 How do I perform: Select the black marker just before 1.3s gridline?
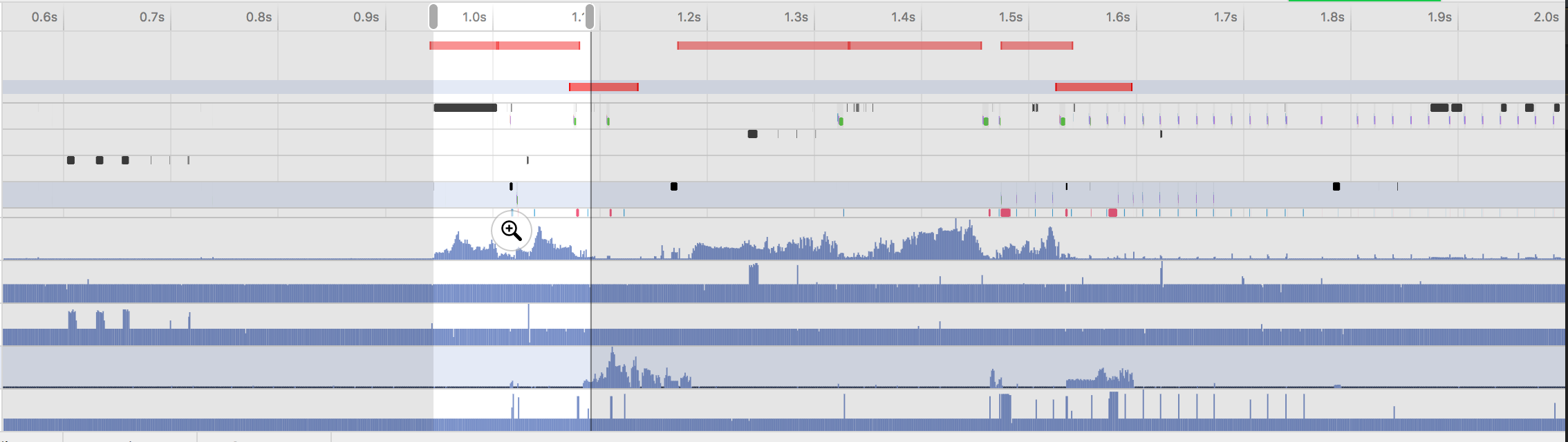coord(753,134)
